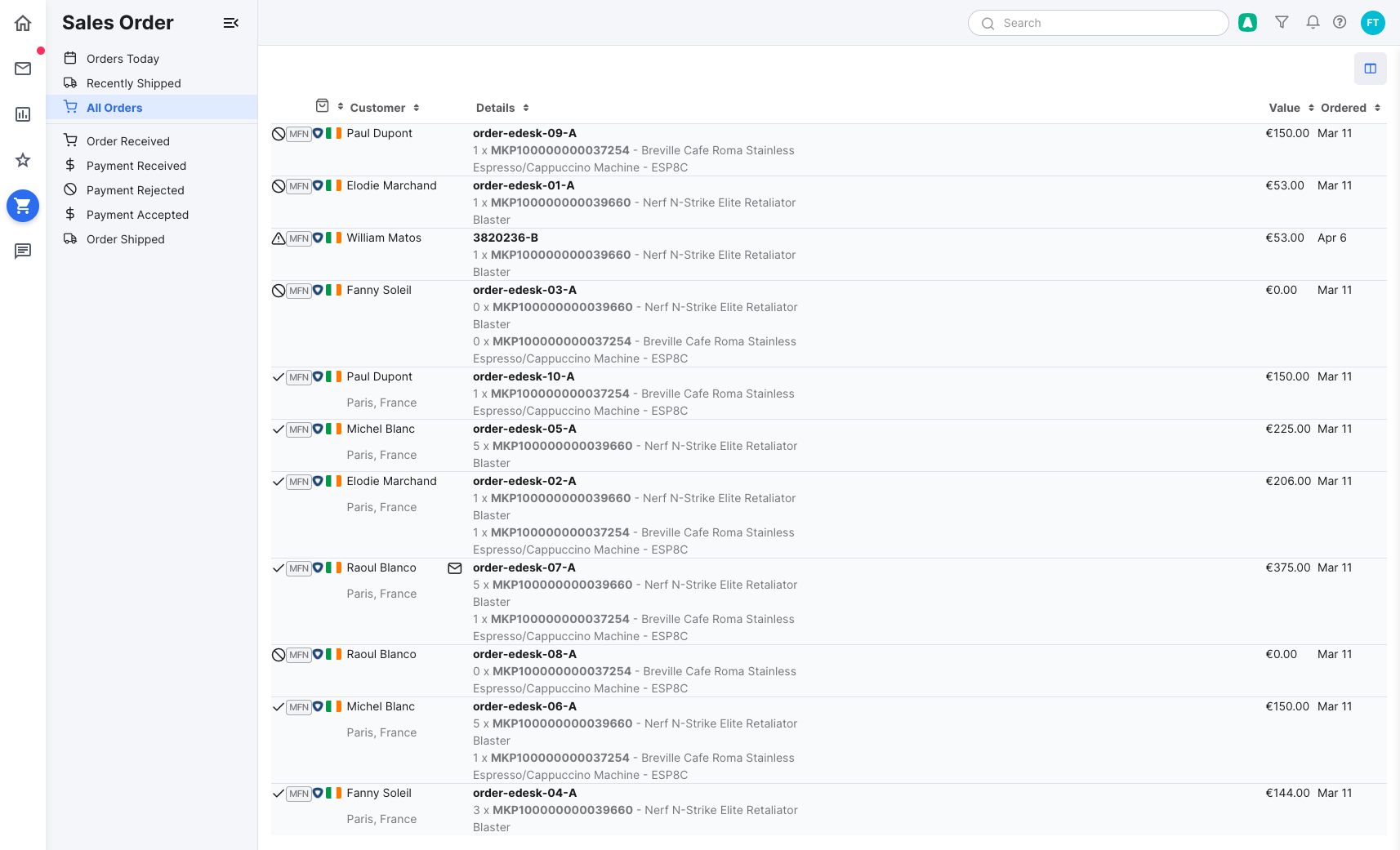The width and height of the screenshot is (1400, 850).
Task: Sort by the status bag icon column
Action: tap(329, 107)
